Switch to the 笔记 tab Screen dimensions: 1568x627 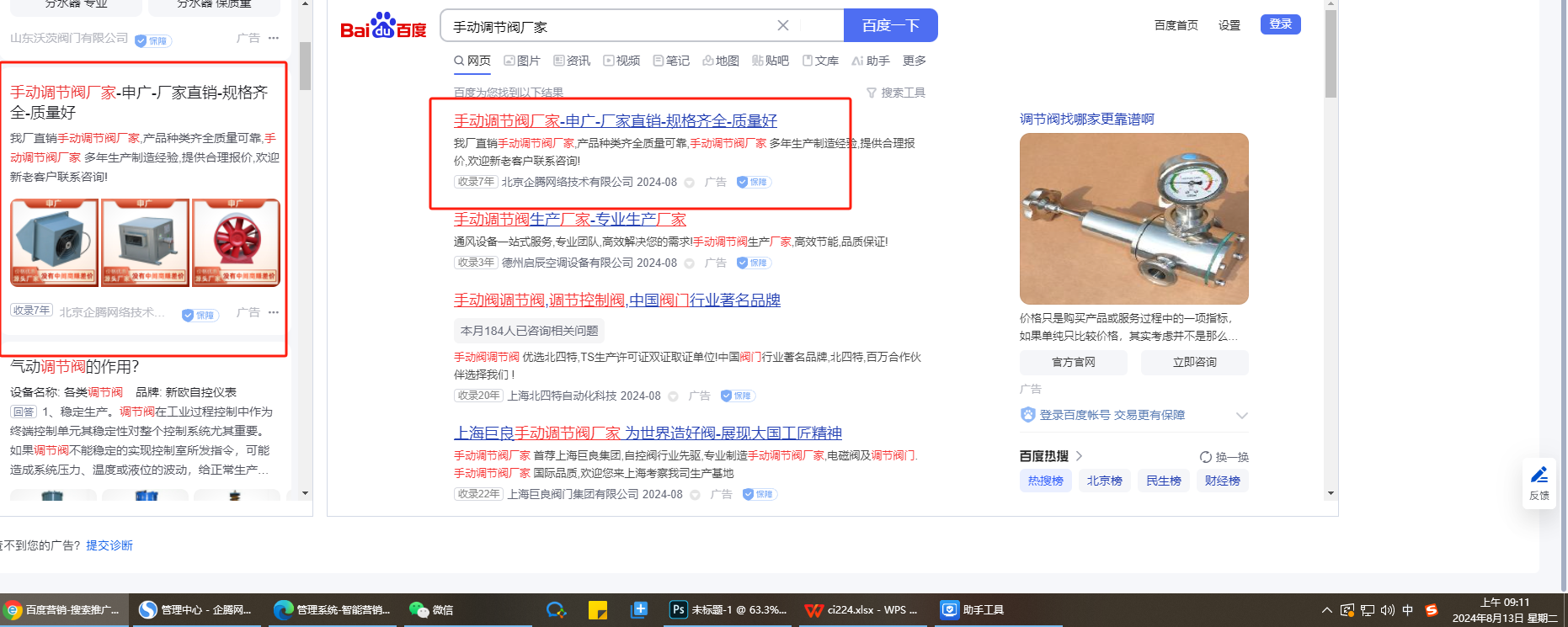(x=671, y=61)
